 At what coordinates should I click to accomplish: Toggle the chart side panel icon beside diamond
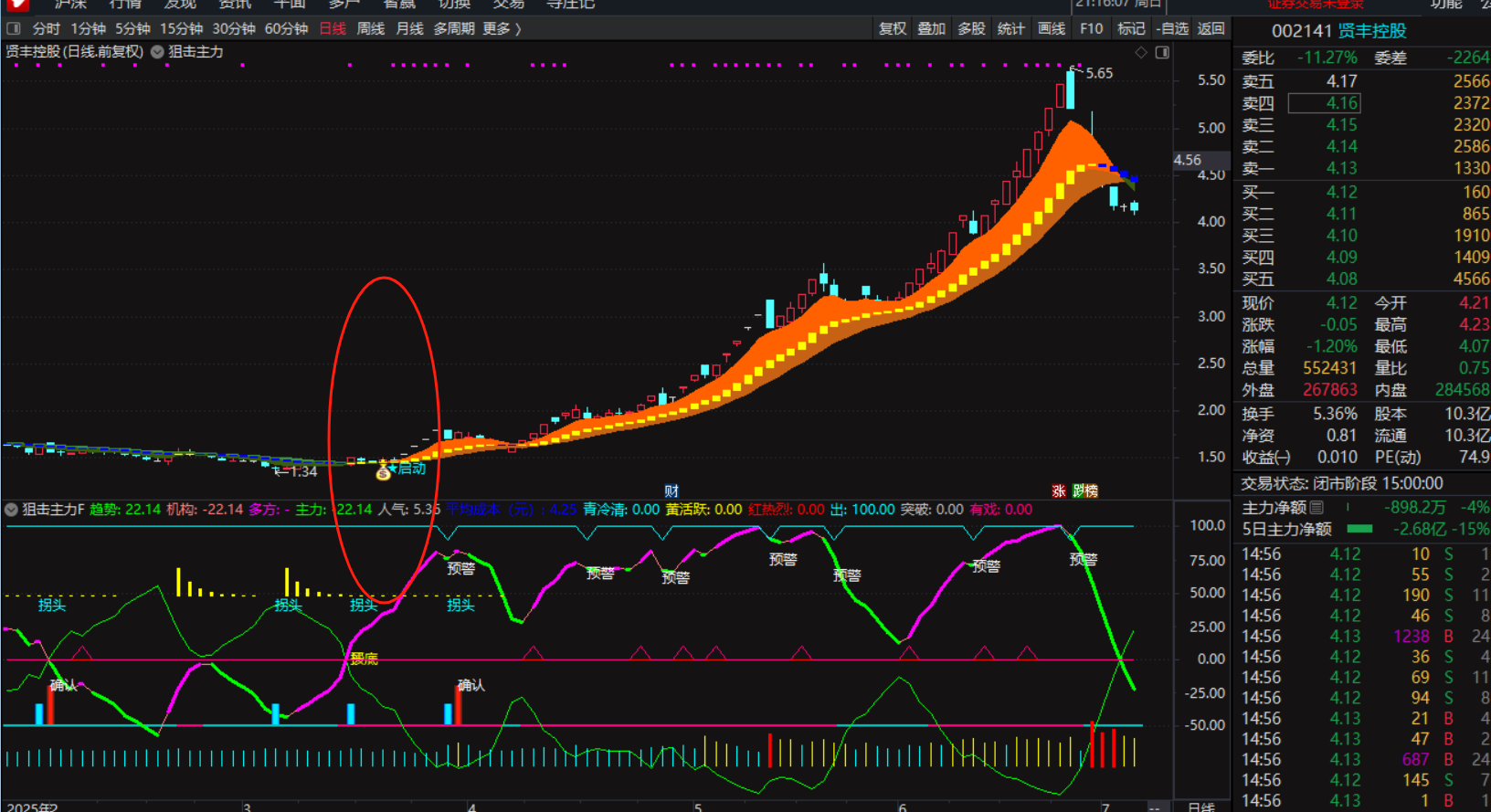(x=1162, y=53)
